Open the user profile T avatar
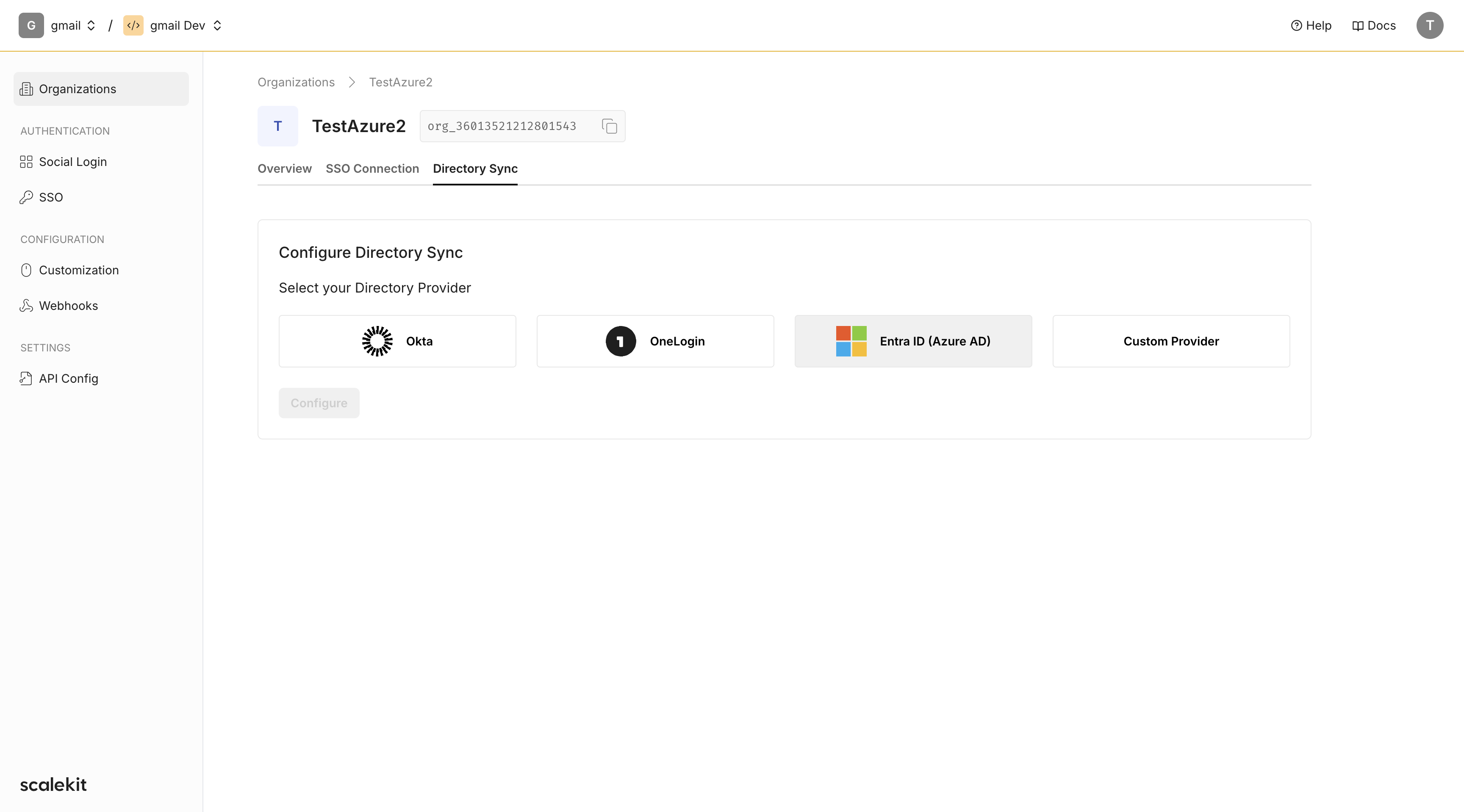 click(x=1430, y=25)
